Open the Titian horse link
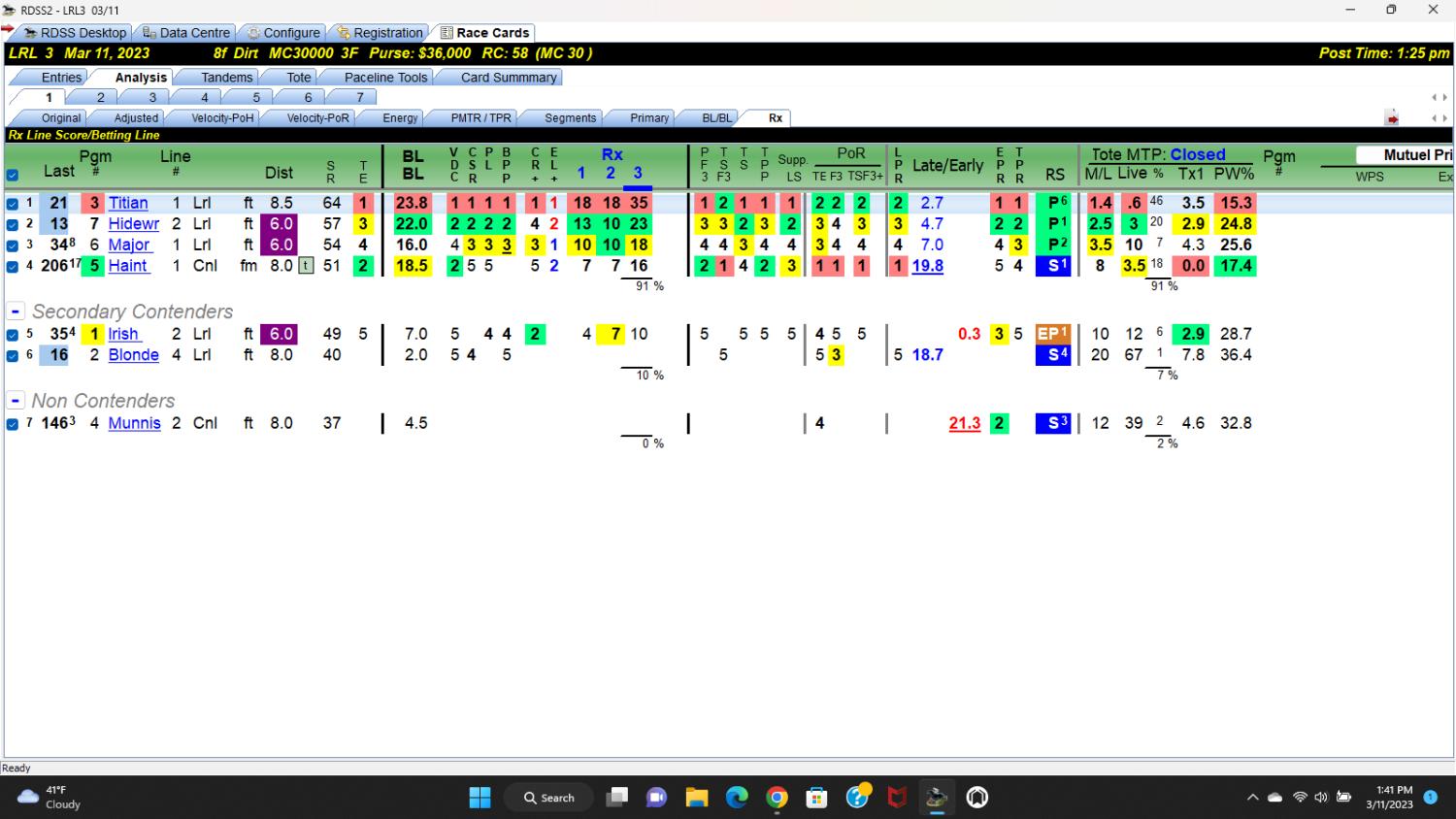 pos(128,203)
